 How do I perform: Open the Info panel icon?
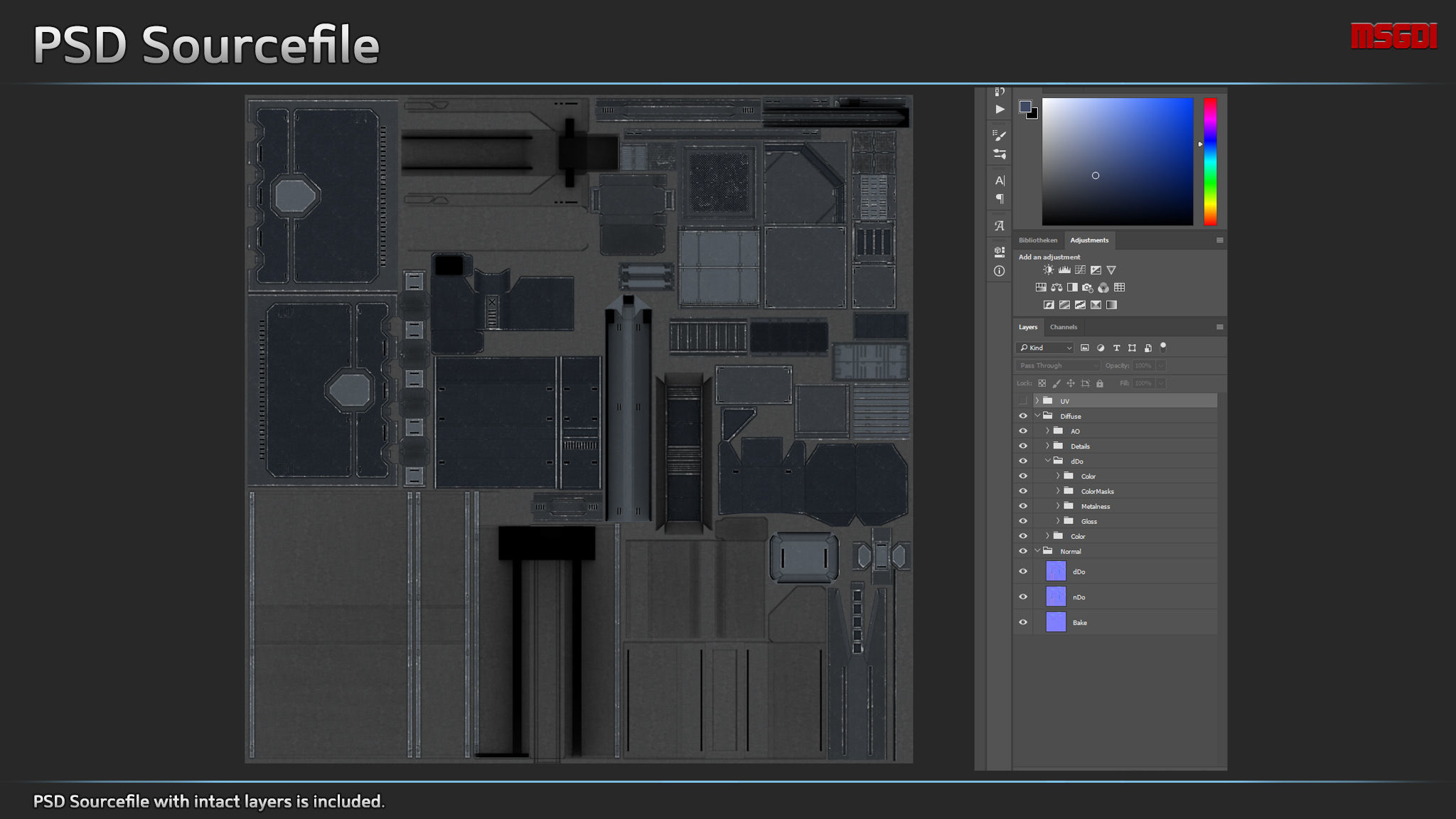[x=1000, y=271]
